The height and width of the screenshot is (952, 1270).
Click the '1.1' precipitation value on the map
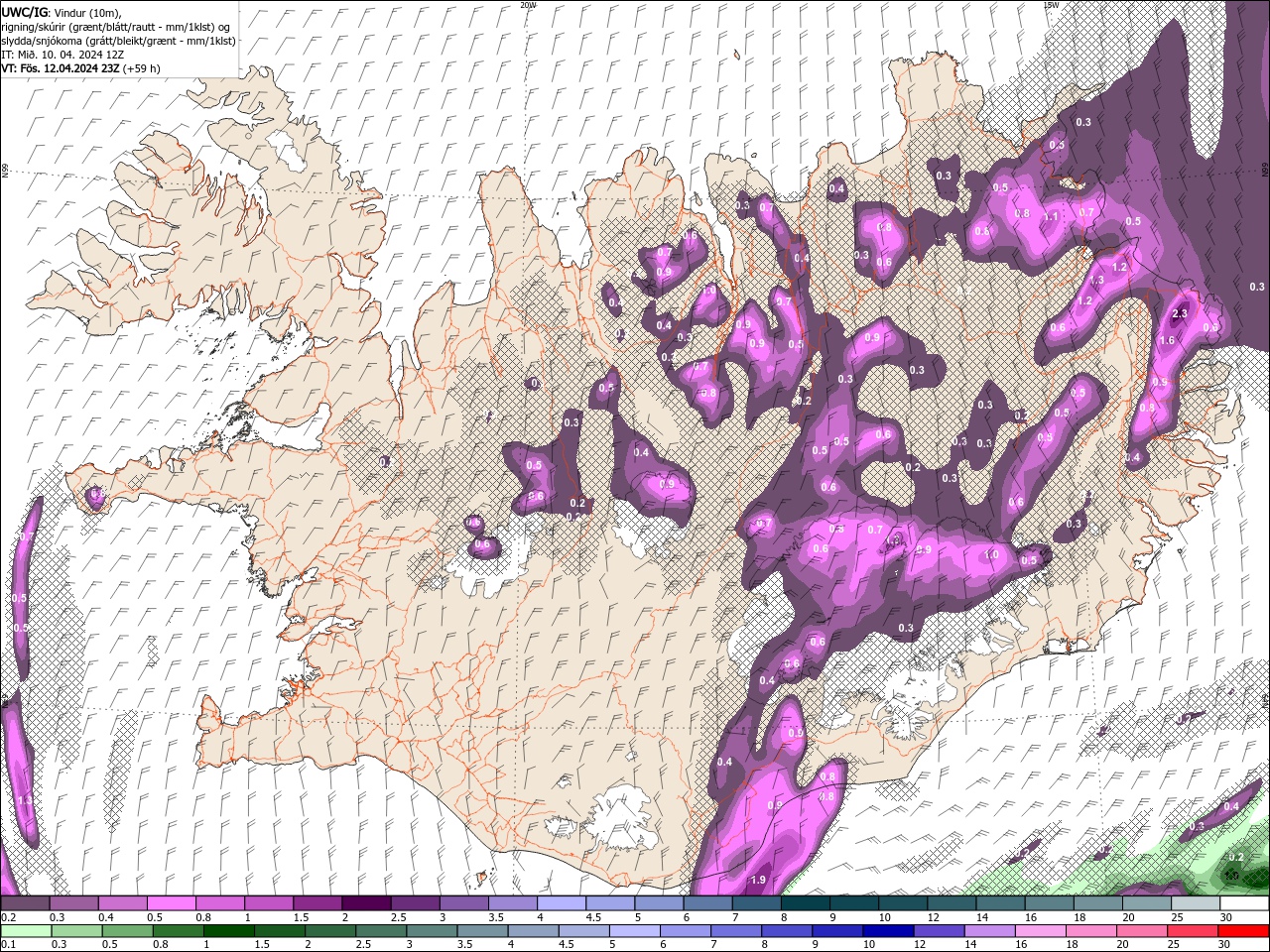click(x=1052, y=215)
